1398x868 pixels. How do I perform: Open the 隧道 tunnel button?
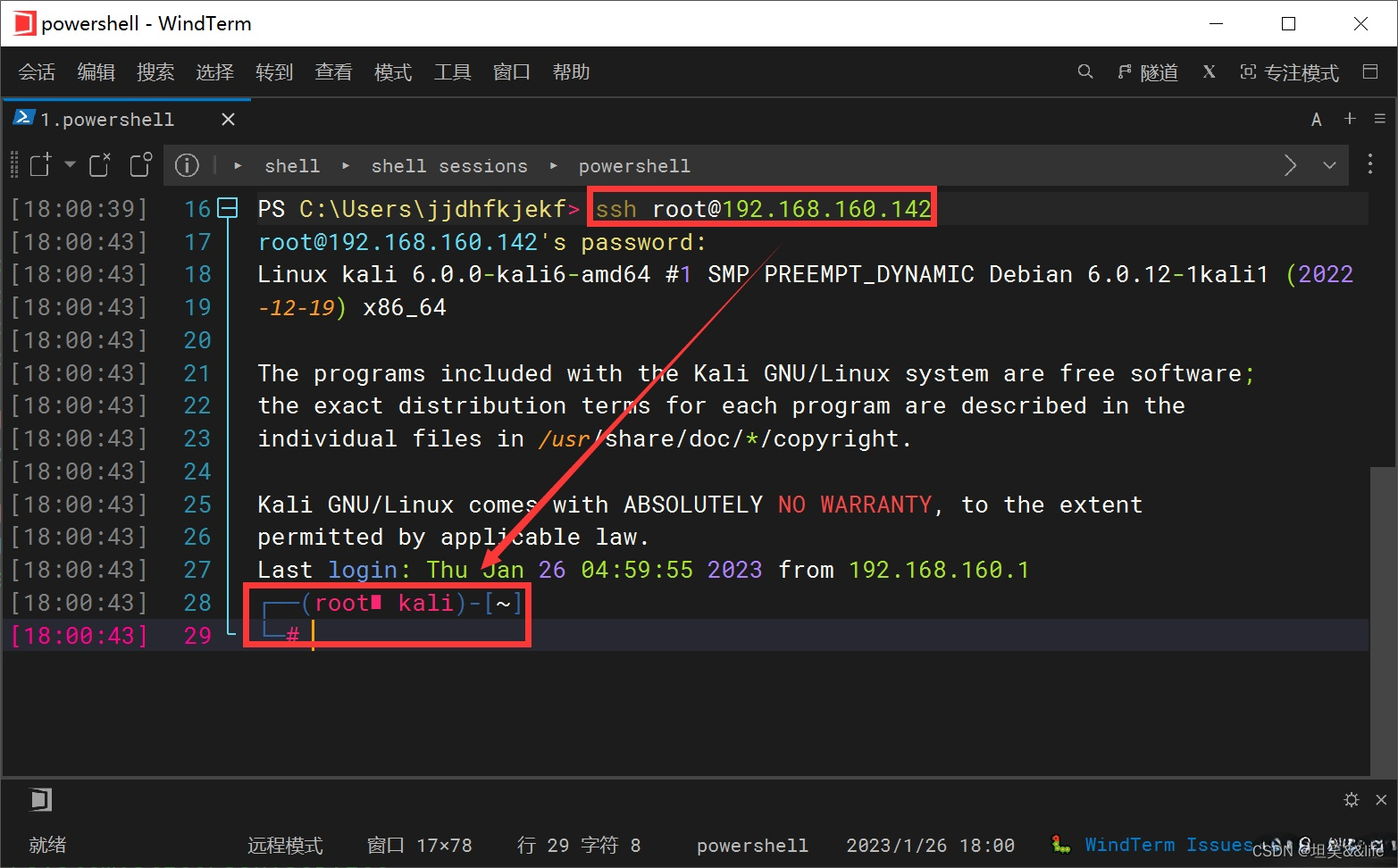click(x=1148, y=72)
